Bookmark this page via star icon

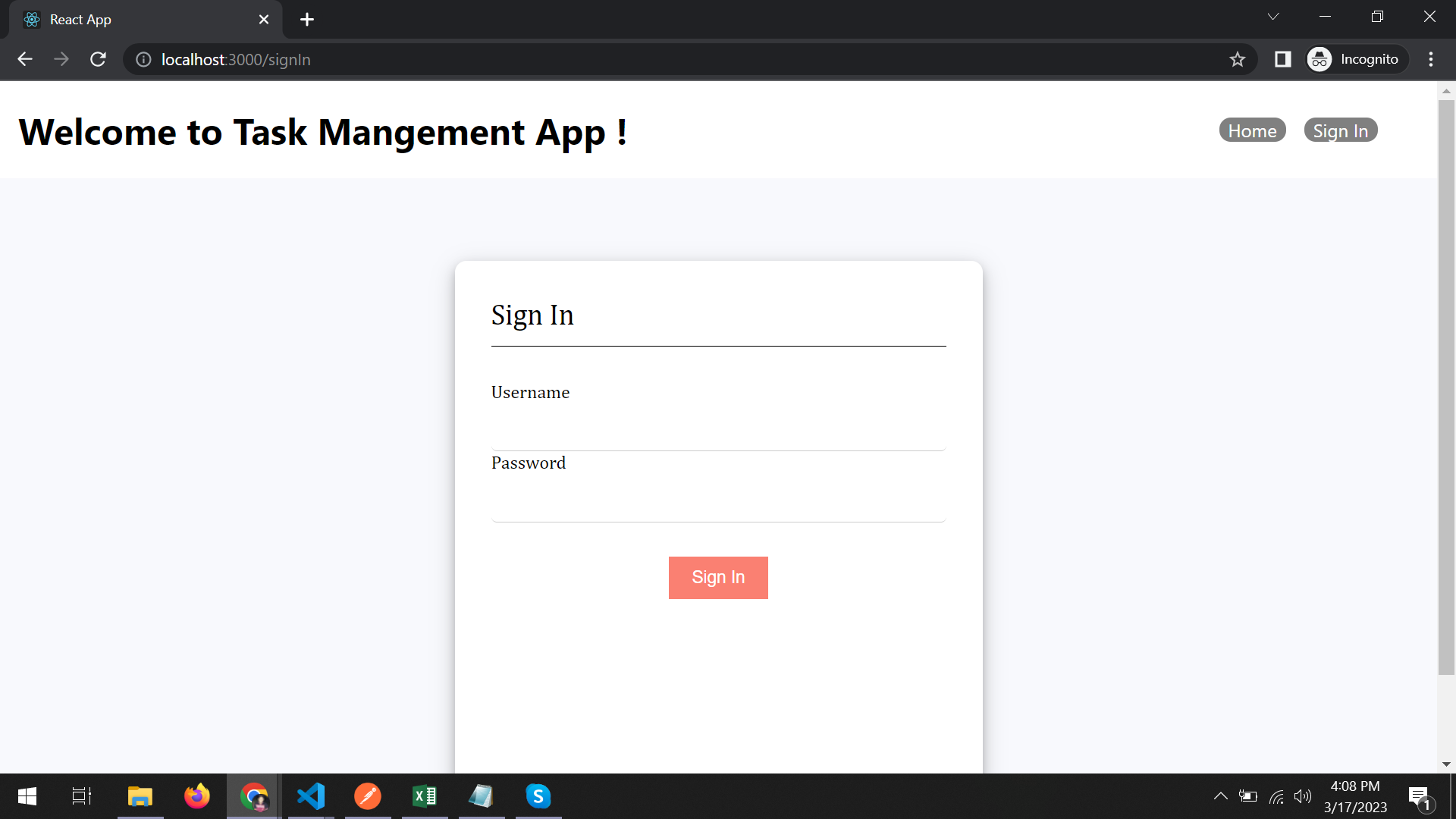pos(1238,59)
